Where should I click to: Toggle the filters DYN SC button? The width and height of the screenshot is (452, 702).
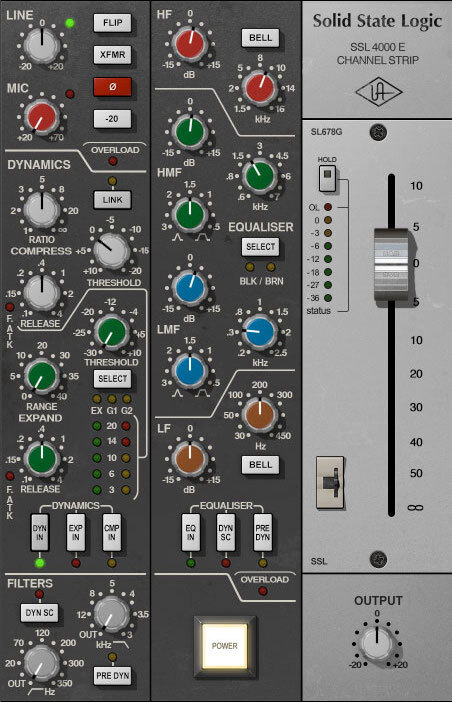tap(39, 613)
